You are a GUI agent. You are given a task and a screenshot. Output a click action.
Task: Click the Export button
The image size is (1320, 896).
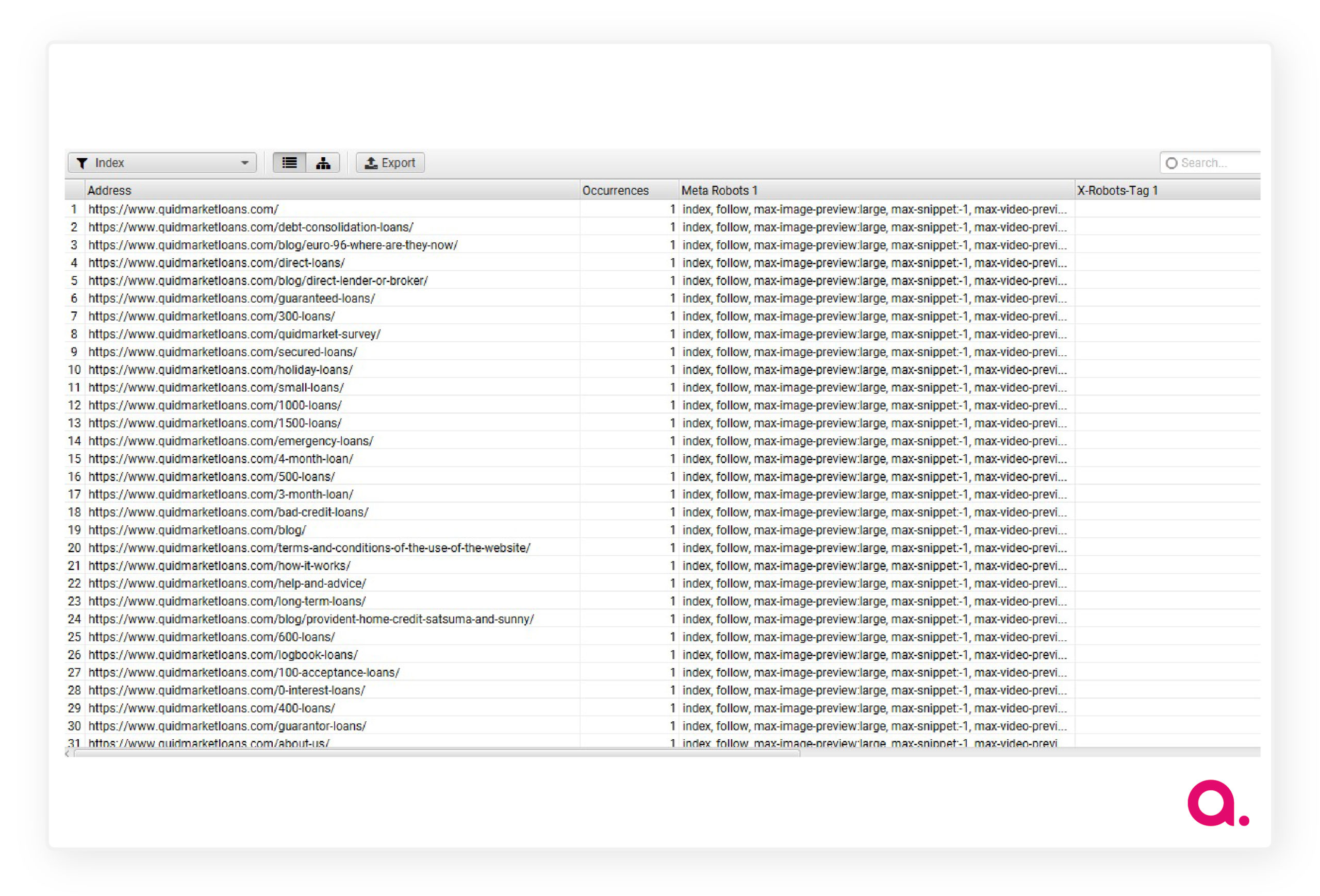390,163
